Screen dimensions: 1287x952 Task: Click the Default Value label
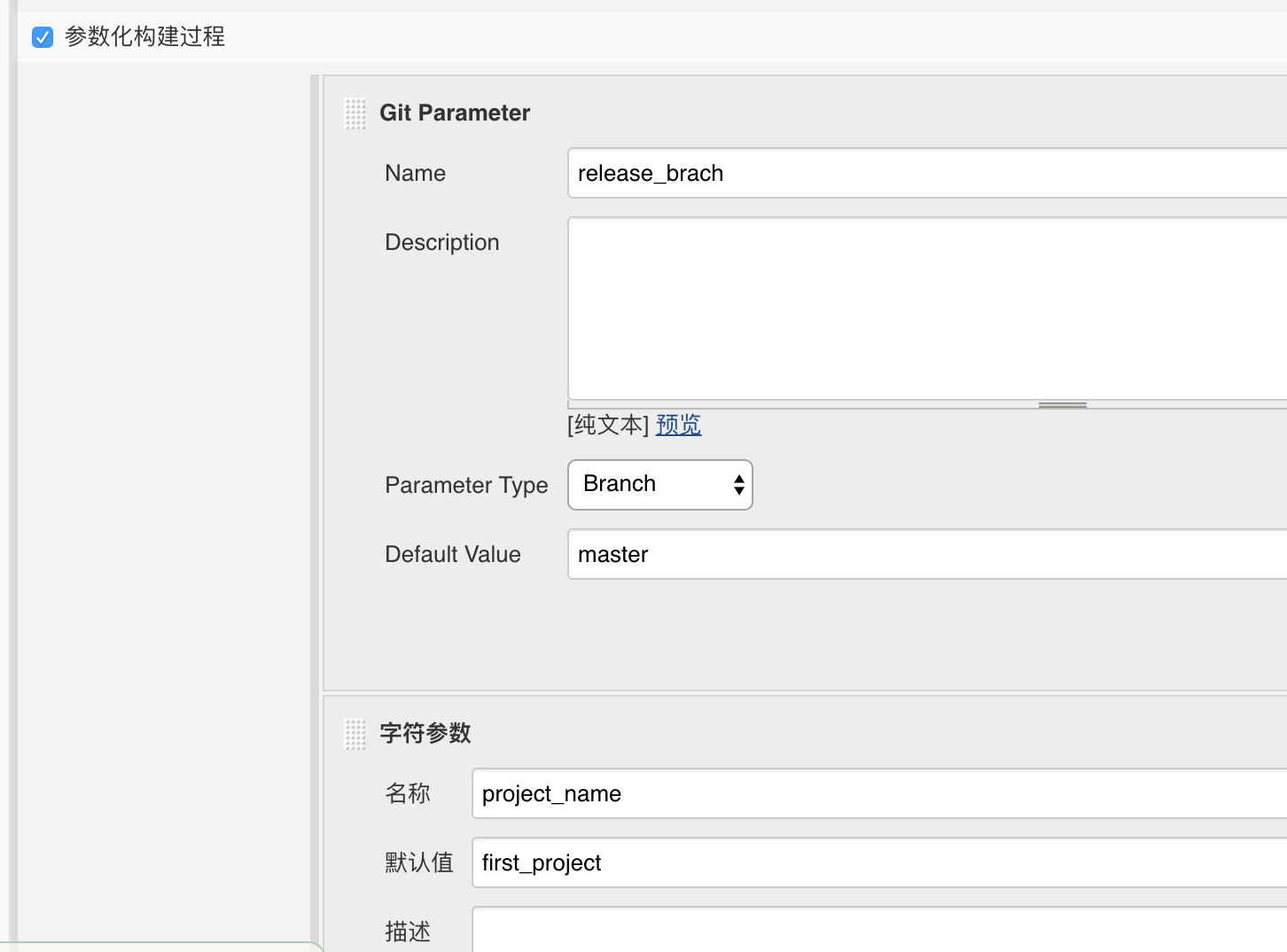(x=453, y=554)
